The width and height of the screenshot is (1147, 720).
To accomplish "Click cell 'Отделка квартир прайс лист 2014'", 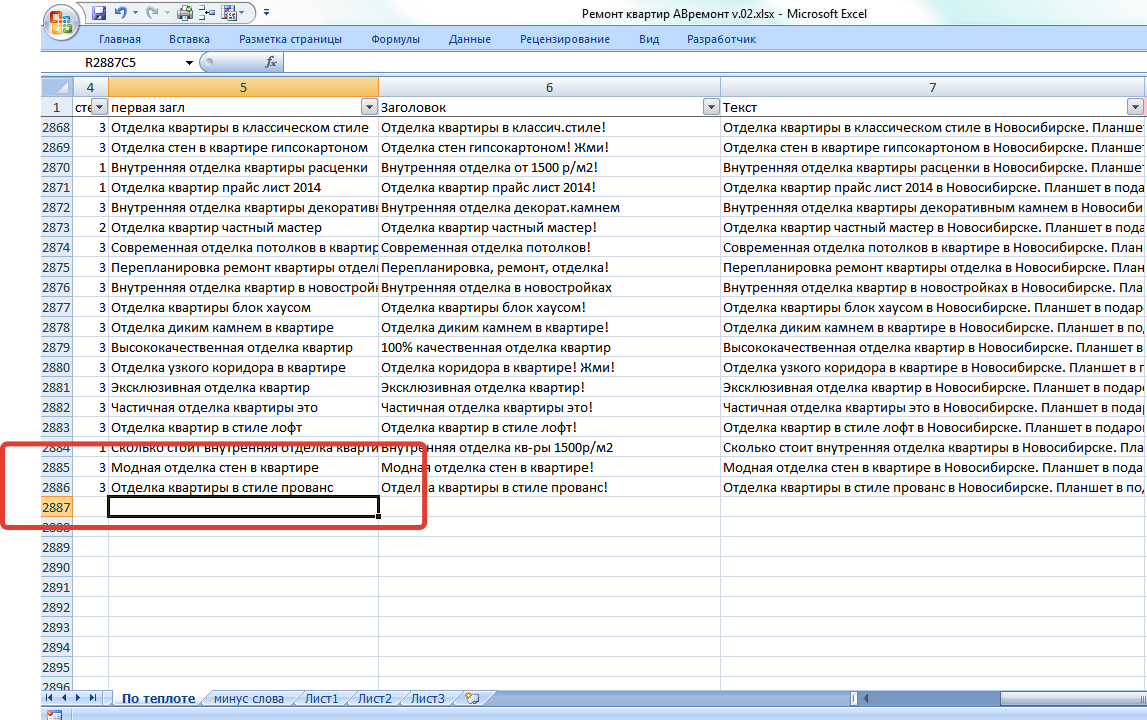I will tap(244, 187).
